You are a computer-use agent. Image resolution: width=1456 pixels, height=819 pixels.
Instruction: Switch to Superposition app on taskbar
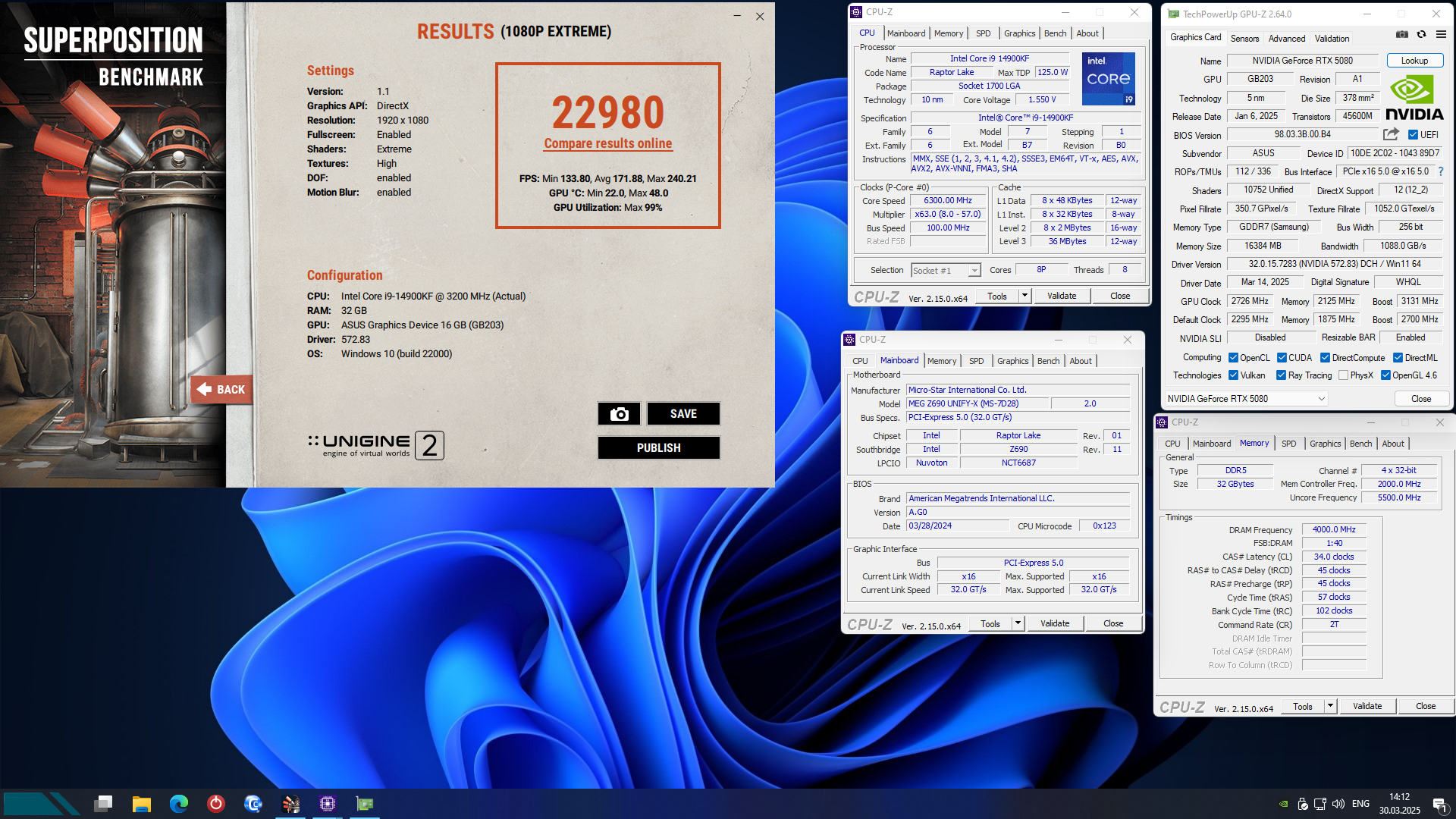tap(290, 804)
